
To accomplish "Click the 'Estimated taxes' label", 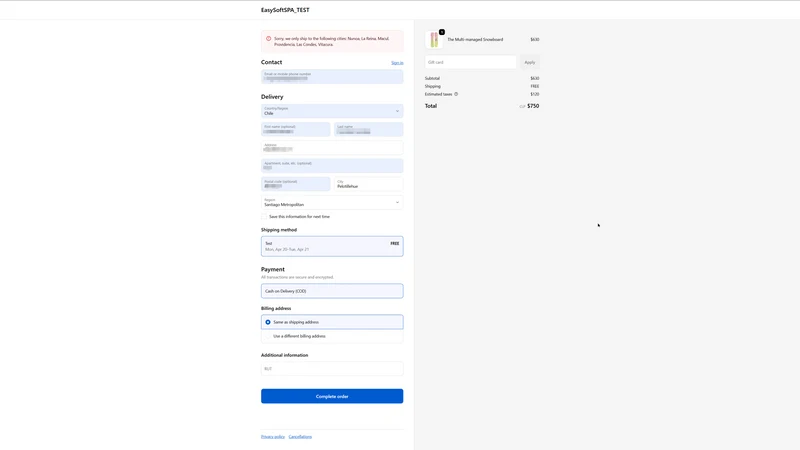I will pos(438,94).
